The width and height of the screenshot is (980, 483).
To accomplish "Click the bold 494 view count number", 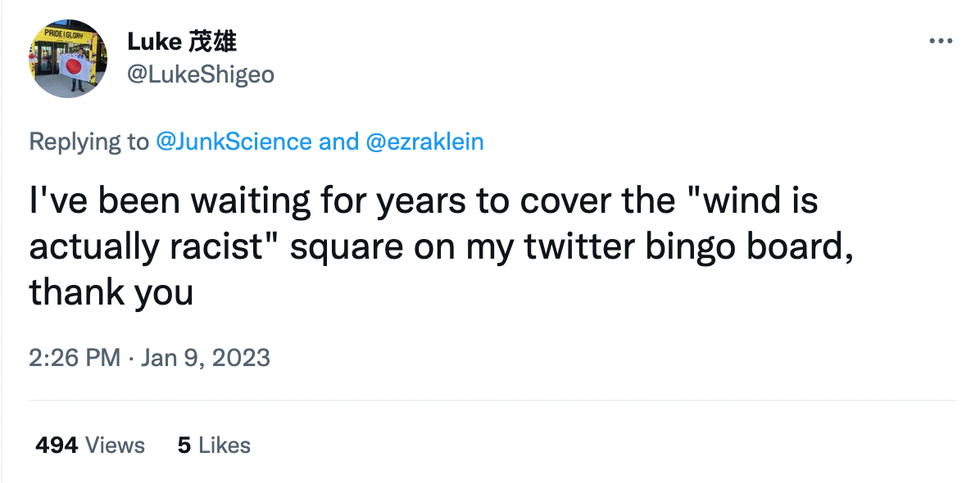I will point(57,445).
